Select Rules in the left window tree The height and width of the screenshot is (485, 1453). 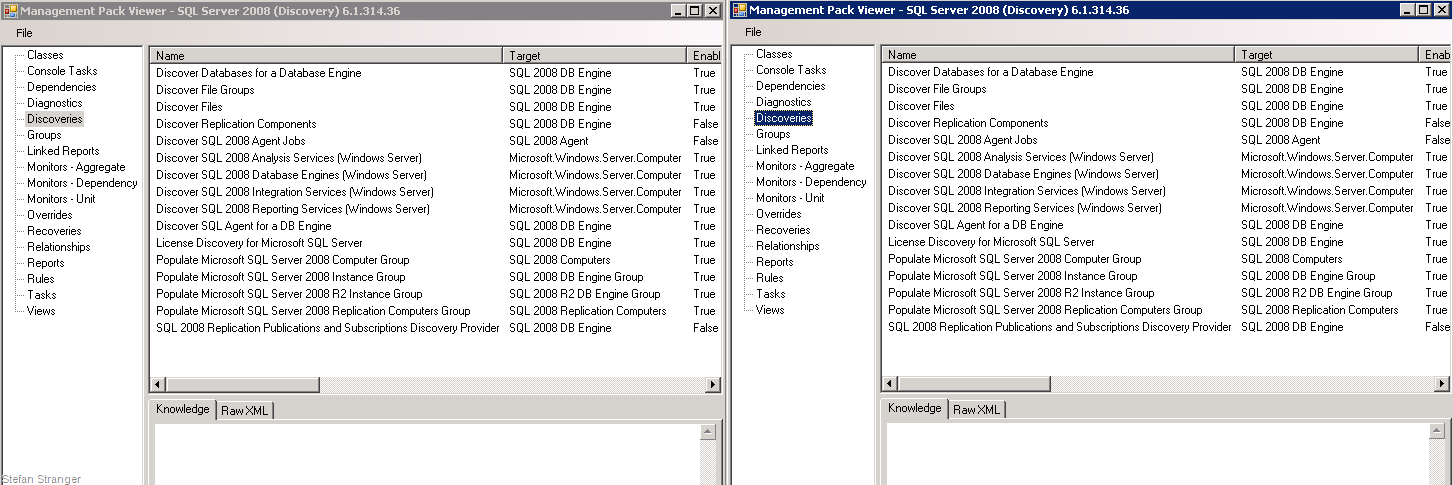coord(41,279)
